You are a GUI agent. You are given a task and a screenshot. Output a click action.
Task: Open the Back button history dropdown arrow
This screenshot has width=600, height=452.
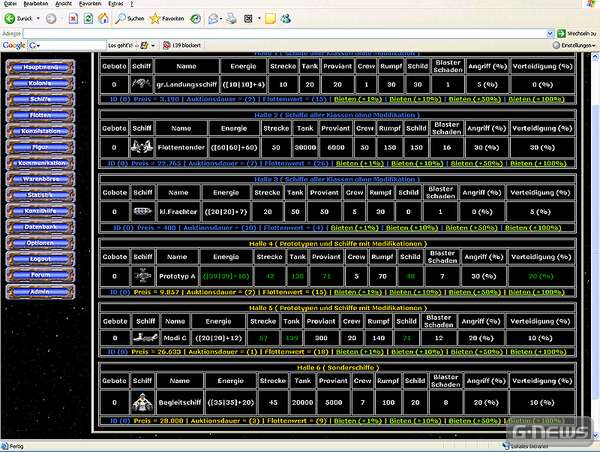(38, 18)
